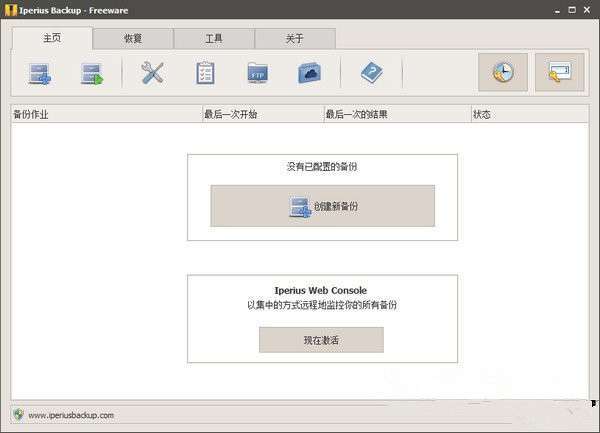Click the 最后一次开始 column header
600x433 pixels.
pyautogui.click(x=263, y=114)
